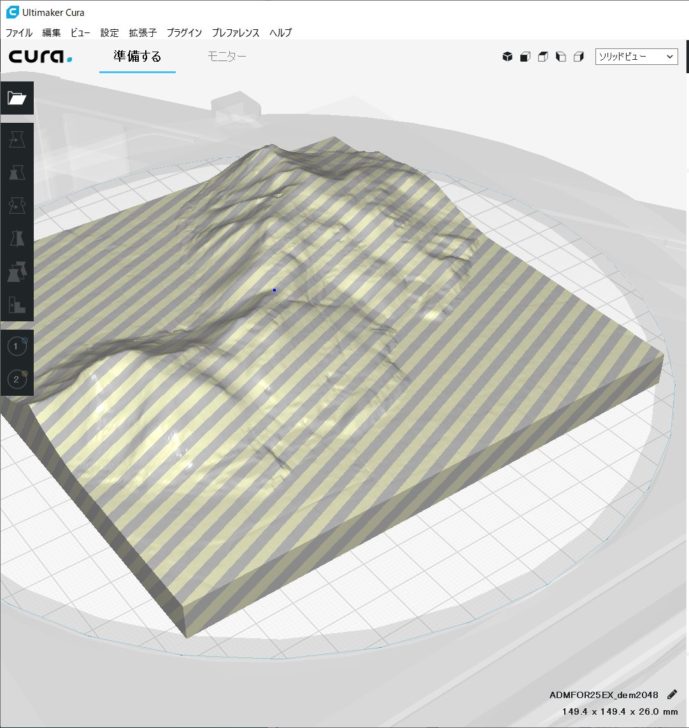The height and width of the screenshot is (728, 689).
Task: Switch to right side view cube icon
Action: (x=578, y=57)
